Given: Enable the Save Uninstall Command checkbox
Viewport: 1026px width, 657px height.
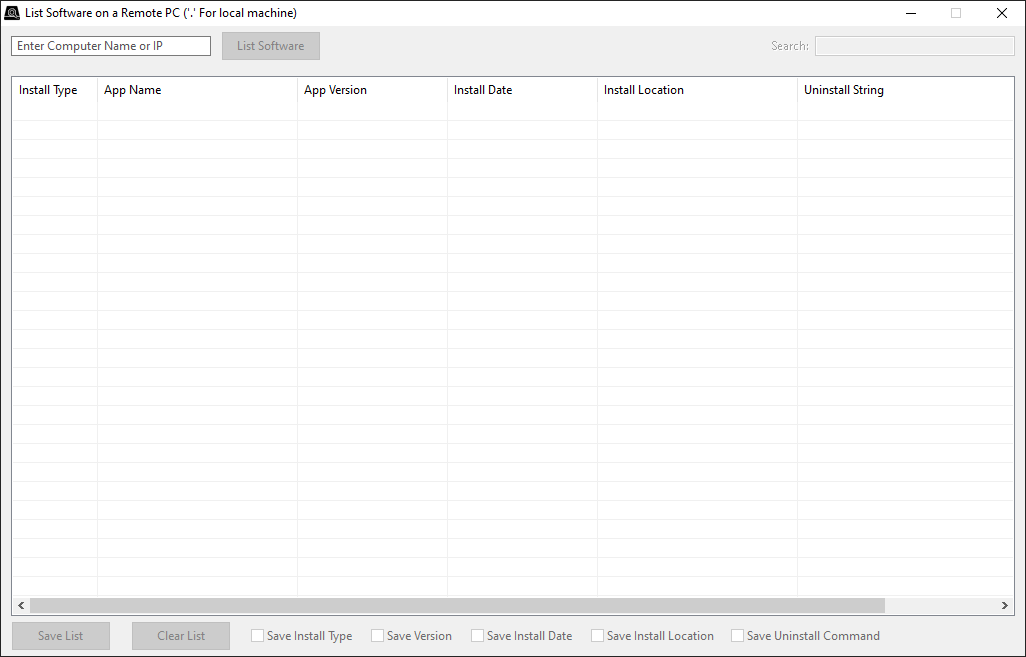Looking at the screenshot, I should click(x=738, y=636).
